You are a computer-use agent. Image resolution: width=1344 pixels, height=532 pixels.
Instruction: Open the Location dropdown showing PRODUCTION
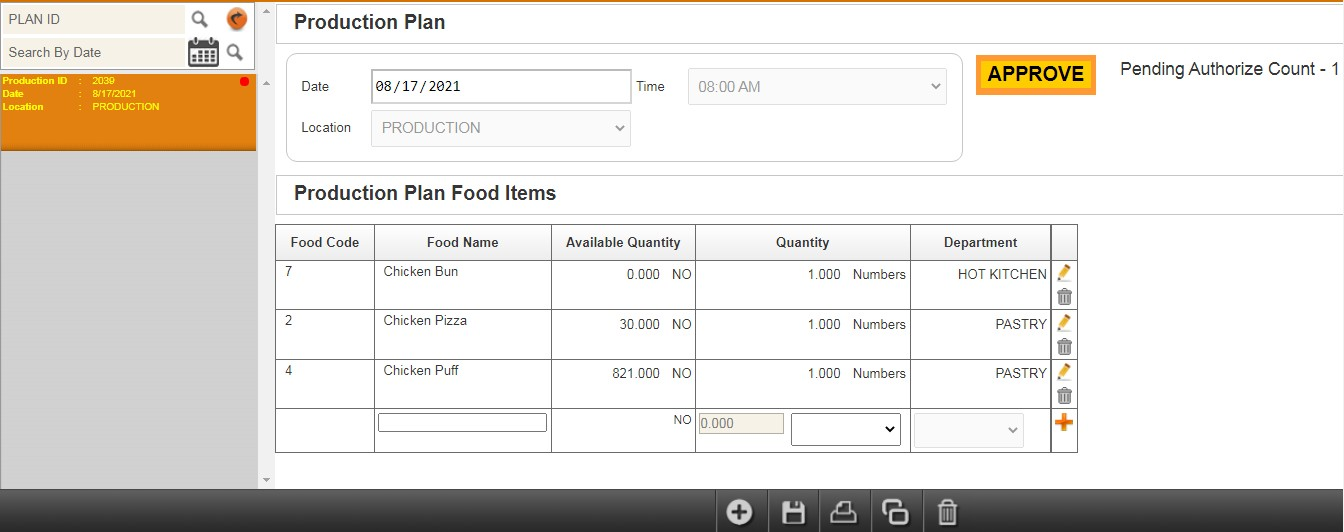coord(501,128)
